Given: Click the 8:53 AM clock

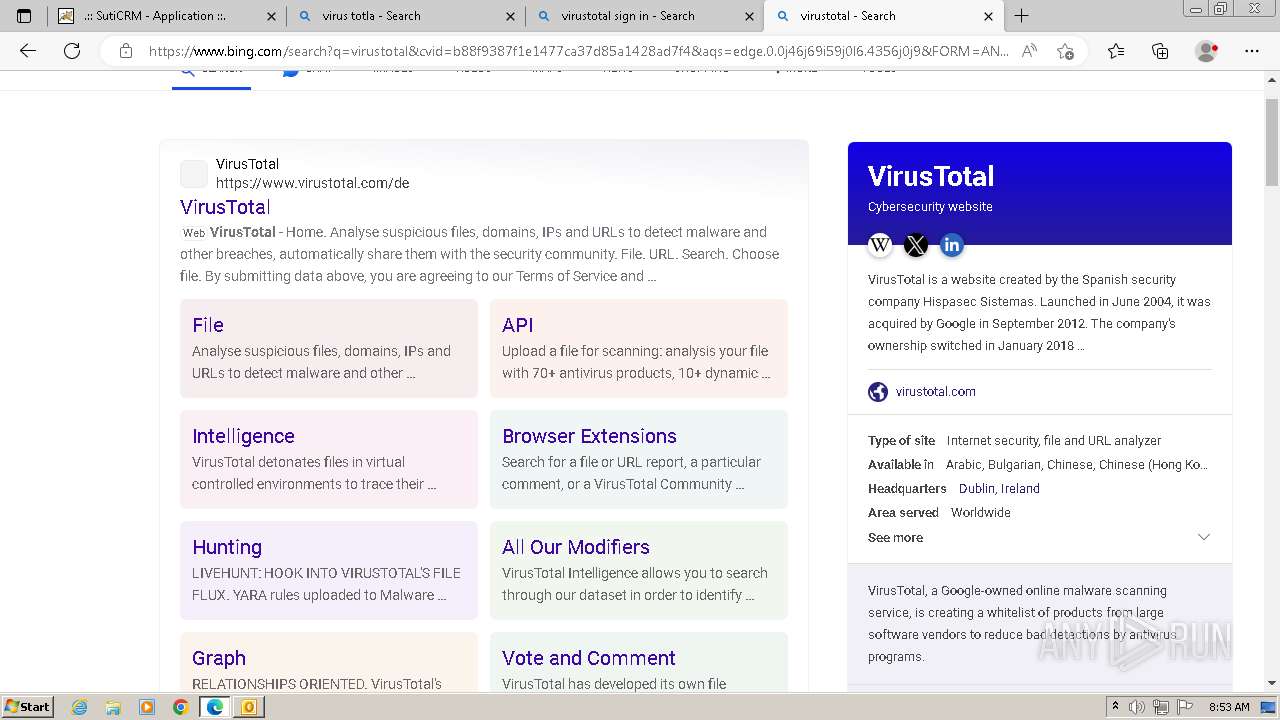Looking at the screenshot, I should click(1229, 707).
